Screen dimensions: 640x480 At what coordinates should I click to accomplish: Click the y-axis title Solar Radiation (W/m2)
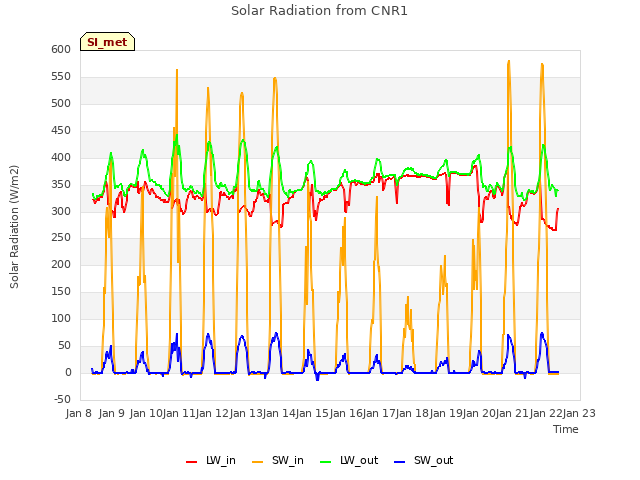(14, 227)
